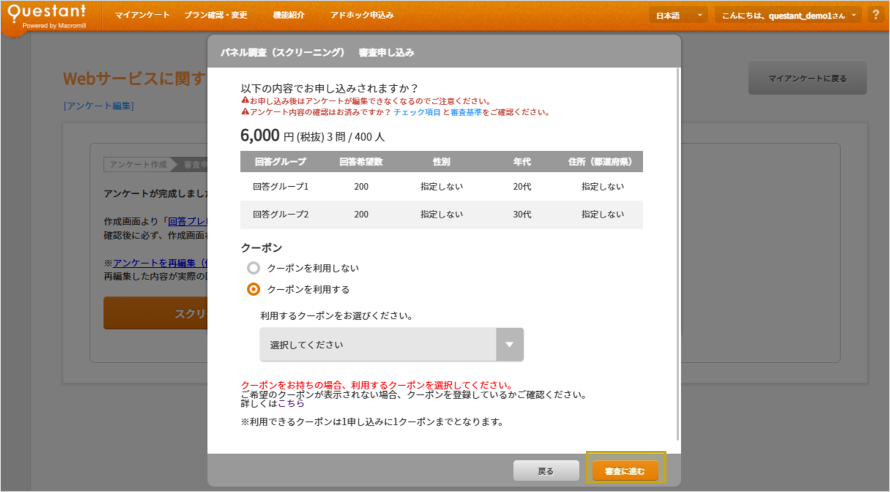Screen dimensions: 890x492
Task: Click the coupon dropdown arrow button
Action: click(x=510, y=345)
